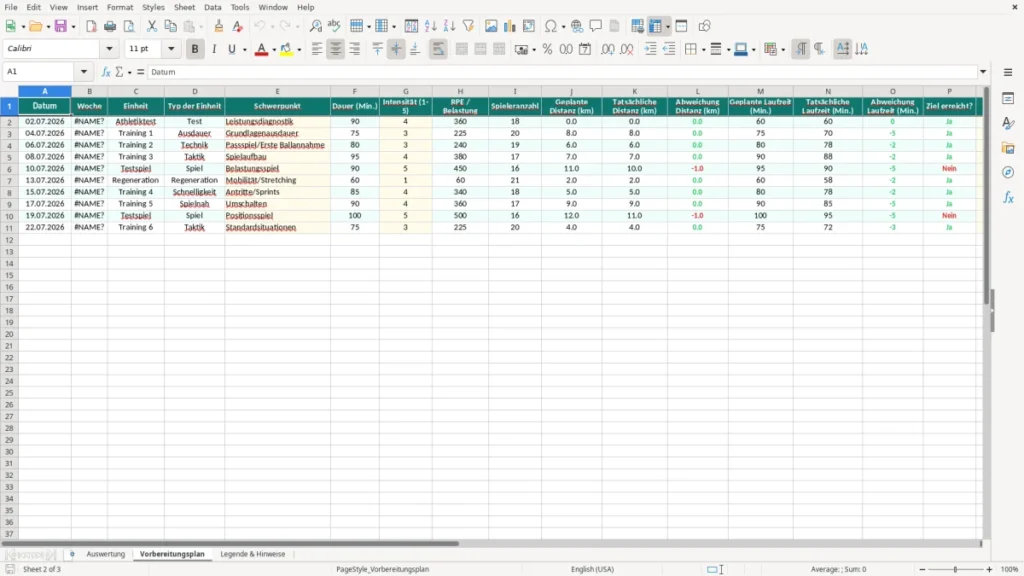Click English (USA) language in status bar
This screenshot has width=1024, height=576.
(592, 569)
